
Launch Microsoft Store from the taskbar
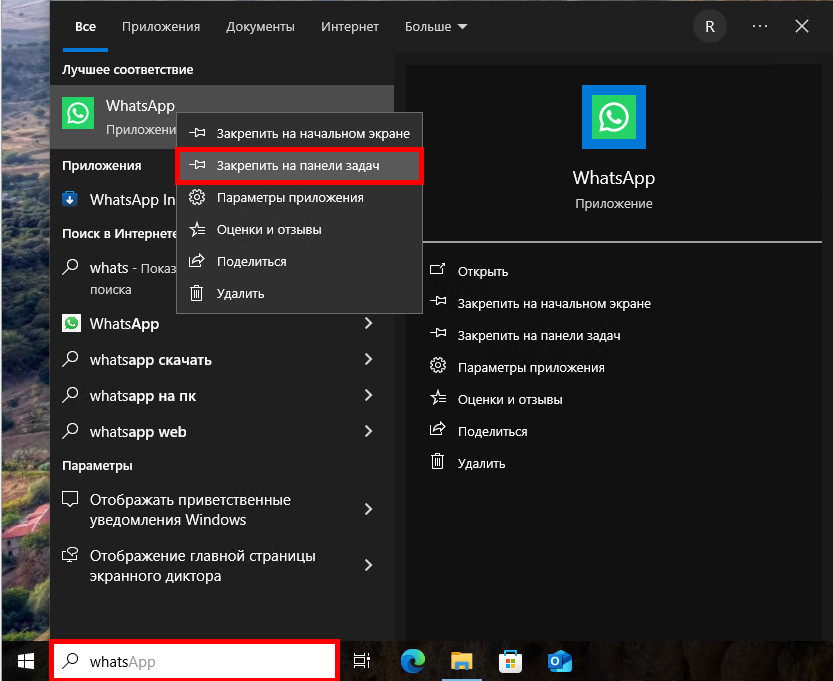(510, 661)
